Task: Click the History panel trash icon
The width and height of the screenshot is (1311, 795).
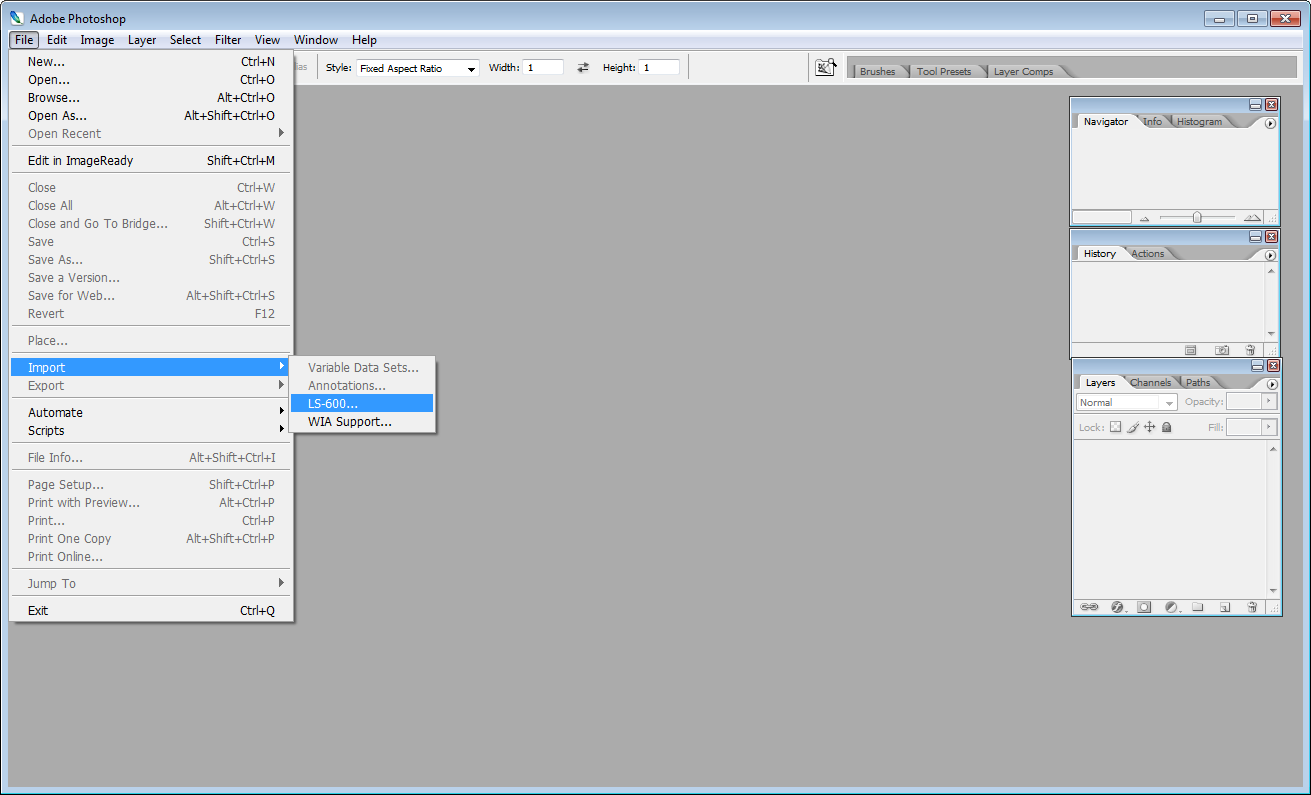Action: tap(1250, 350)
